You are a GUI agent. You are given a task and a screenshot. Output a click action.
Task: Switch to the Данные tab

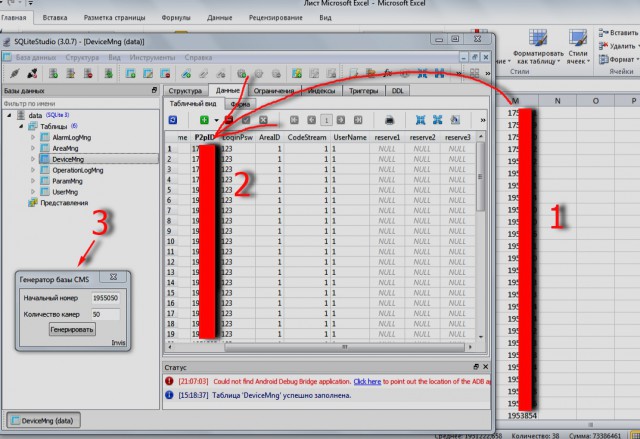tap(228, 90)
